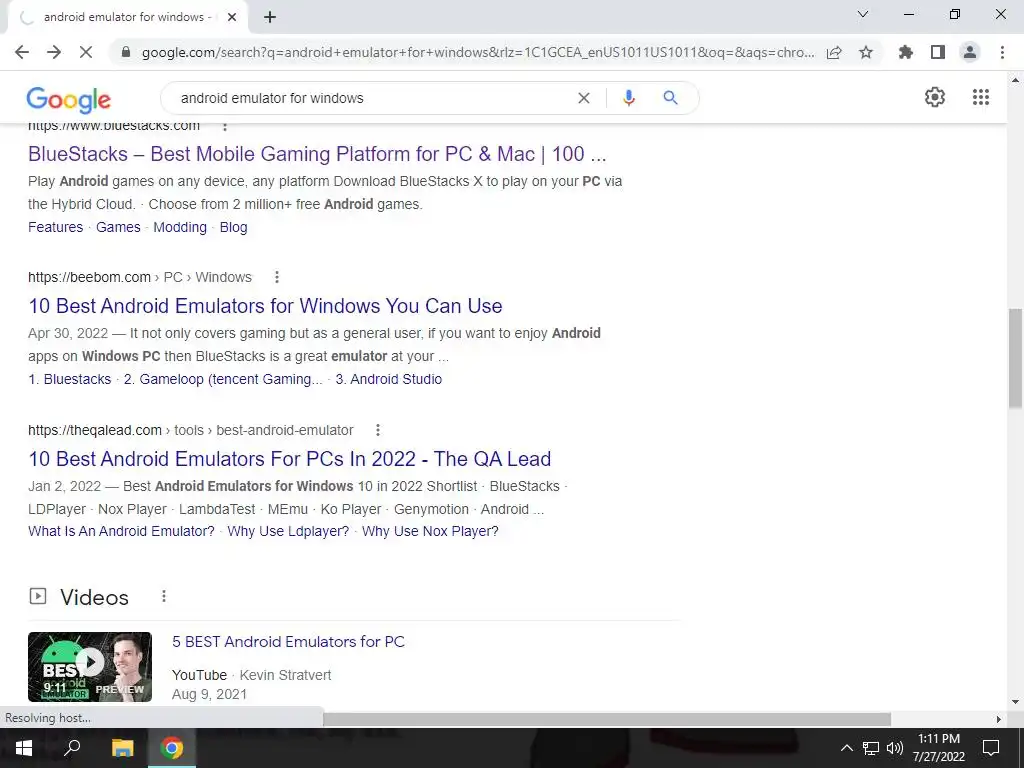Open the more options for beebom.com result
The width and height of the screenshot is (1024, 768).
277,277
